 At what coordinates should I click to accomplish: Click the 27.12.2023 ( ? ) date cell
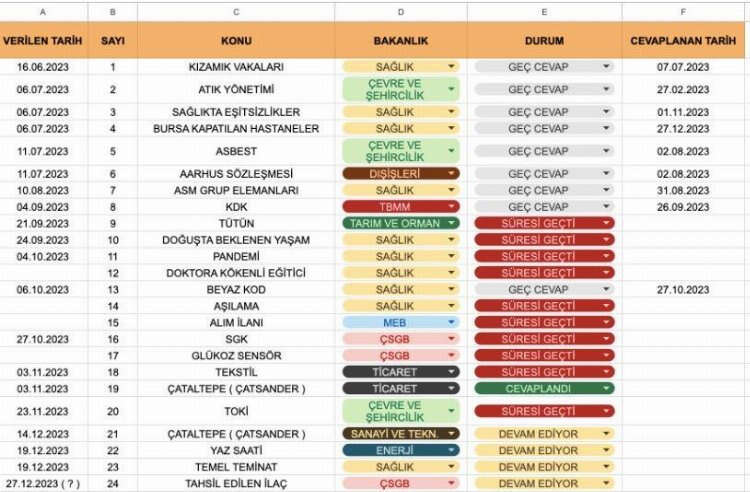pos(43,484)
